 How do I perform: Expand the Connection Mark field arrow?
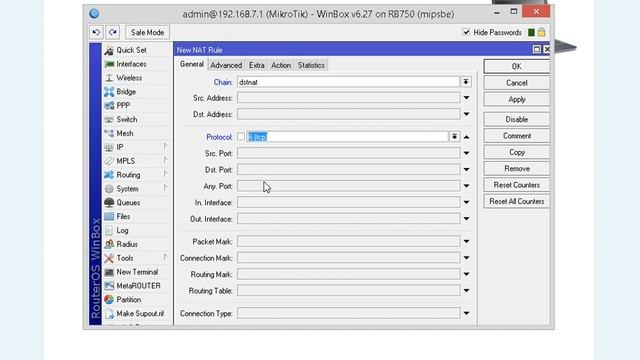point(466,258)
